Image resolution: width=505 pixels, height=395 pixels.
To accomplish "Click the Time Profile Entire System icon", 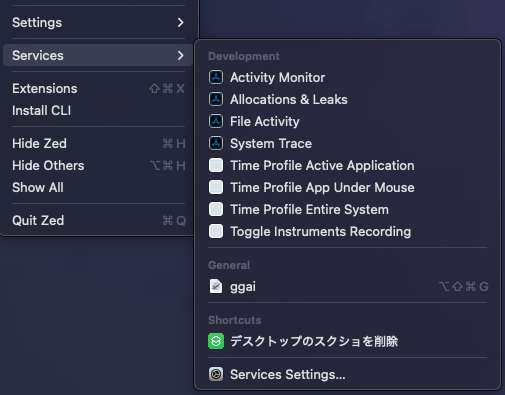I will coord(216,209).
